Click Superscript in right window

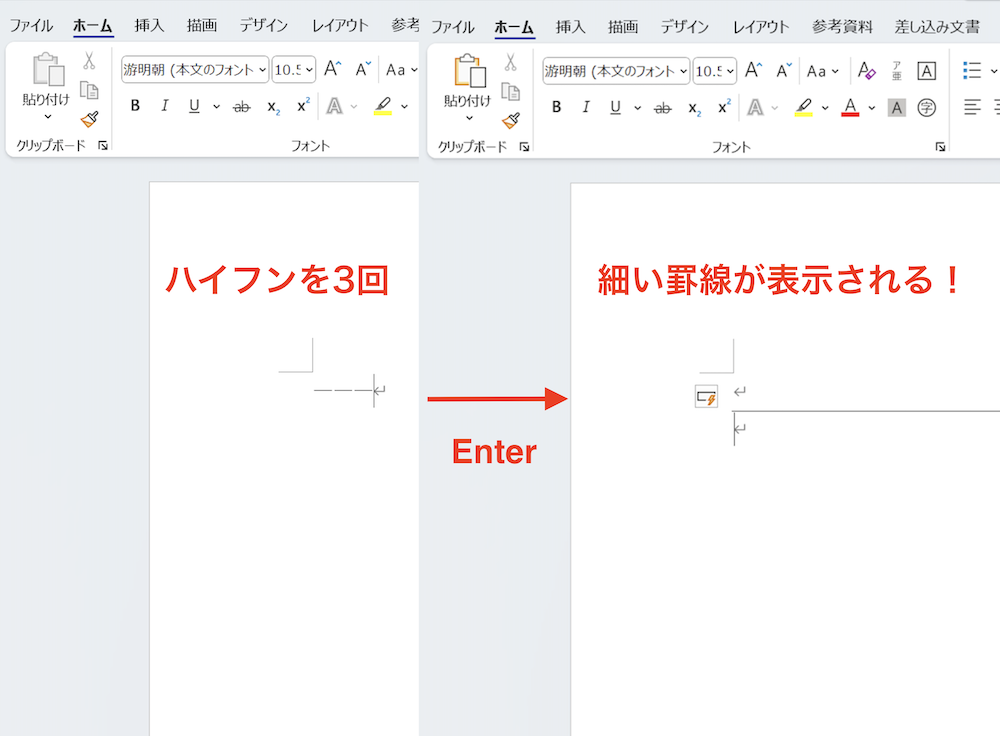click(x=724, y=107)
